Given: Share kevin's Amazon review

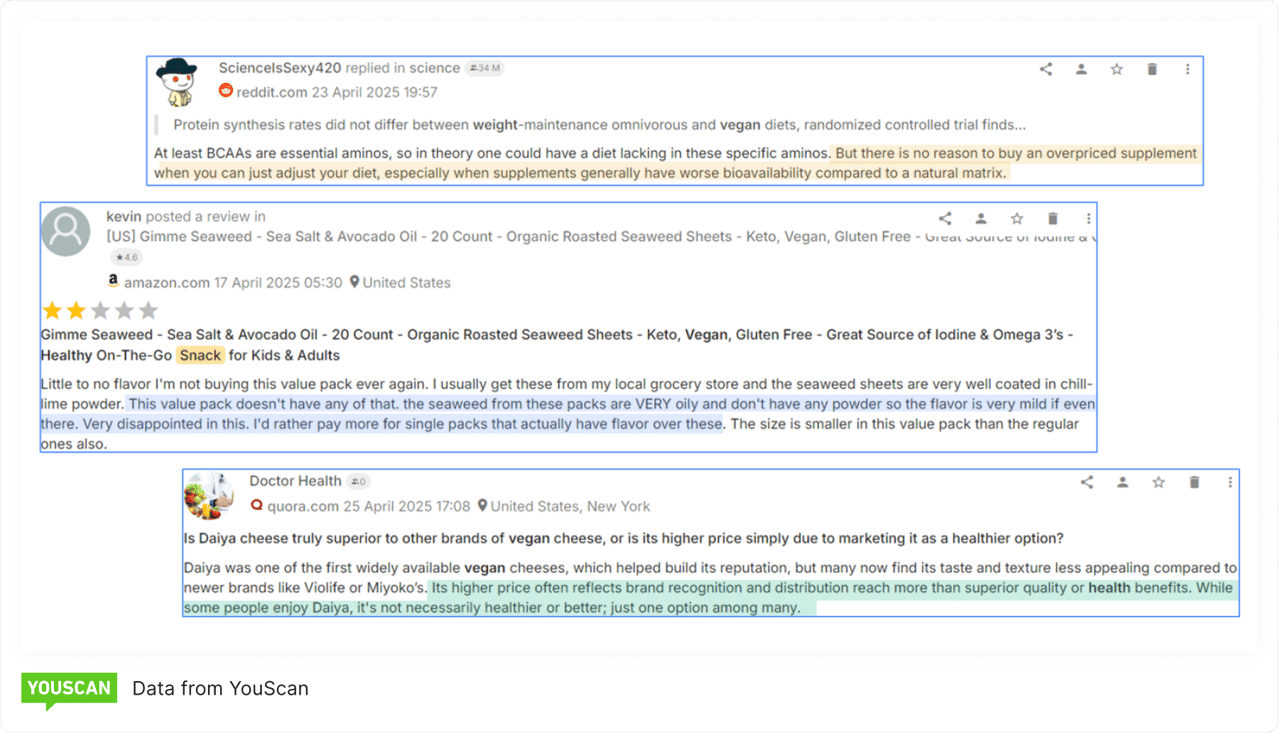Looking at the screenshot, I should point(945,218).
